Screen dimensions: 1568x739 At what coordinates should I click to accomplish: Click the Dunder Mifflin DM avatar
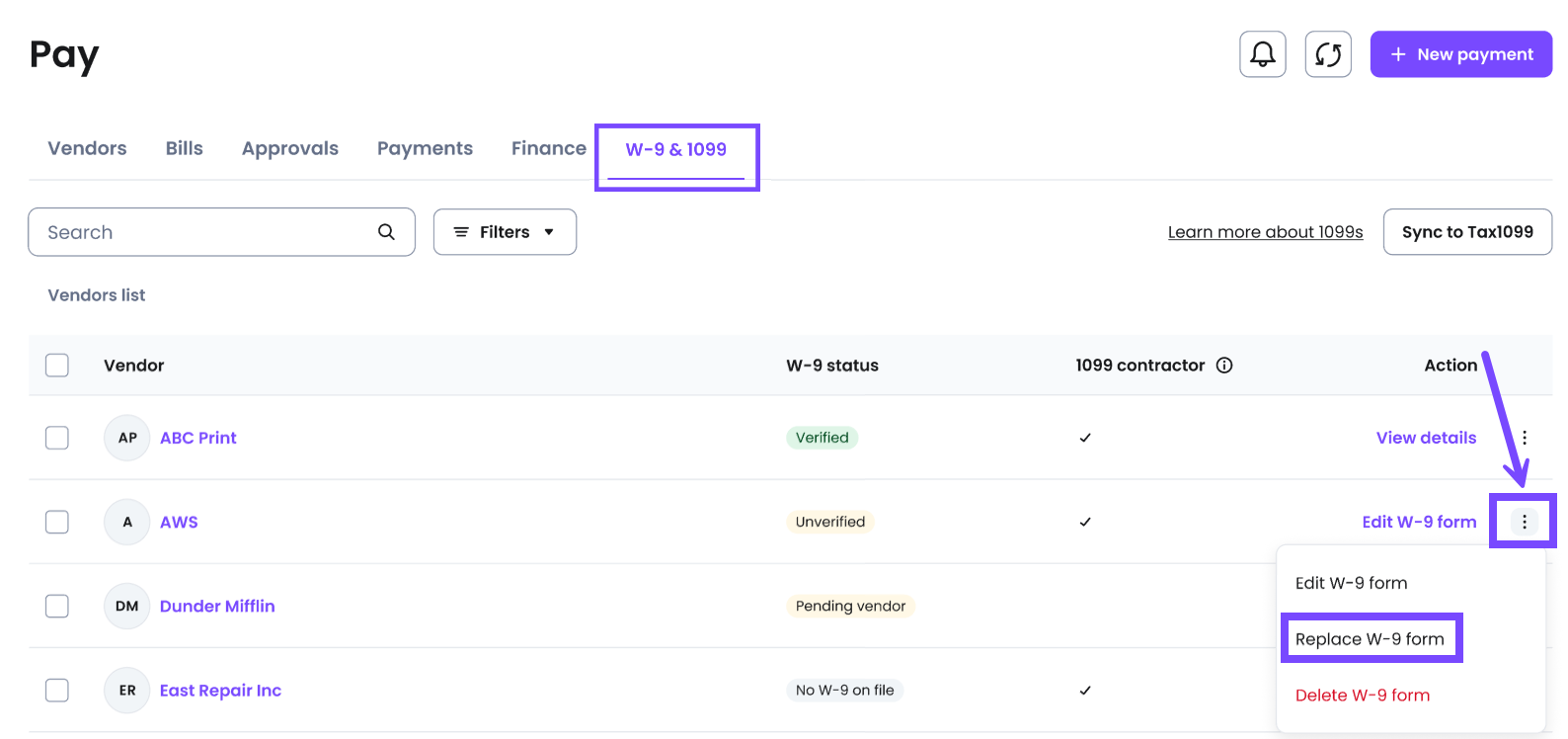coord(126,607)
